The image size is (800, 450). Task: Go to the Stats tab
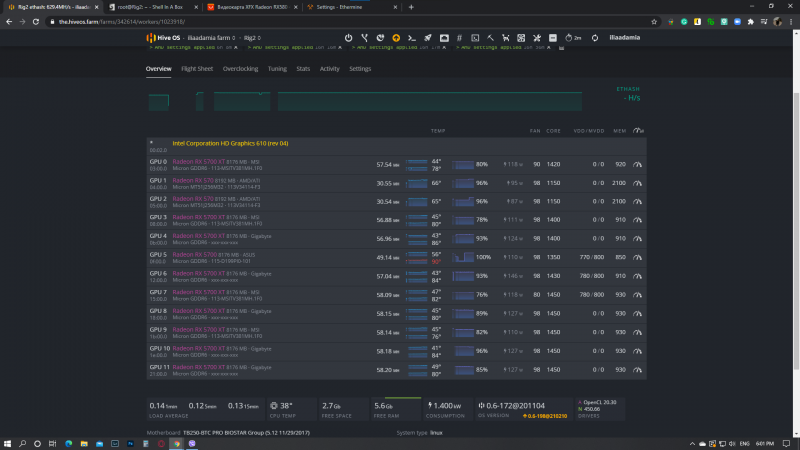pos(303,69)
